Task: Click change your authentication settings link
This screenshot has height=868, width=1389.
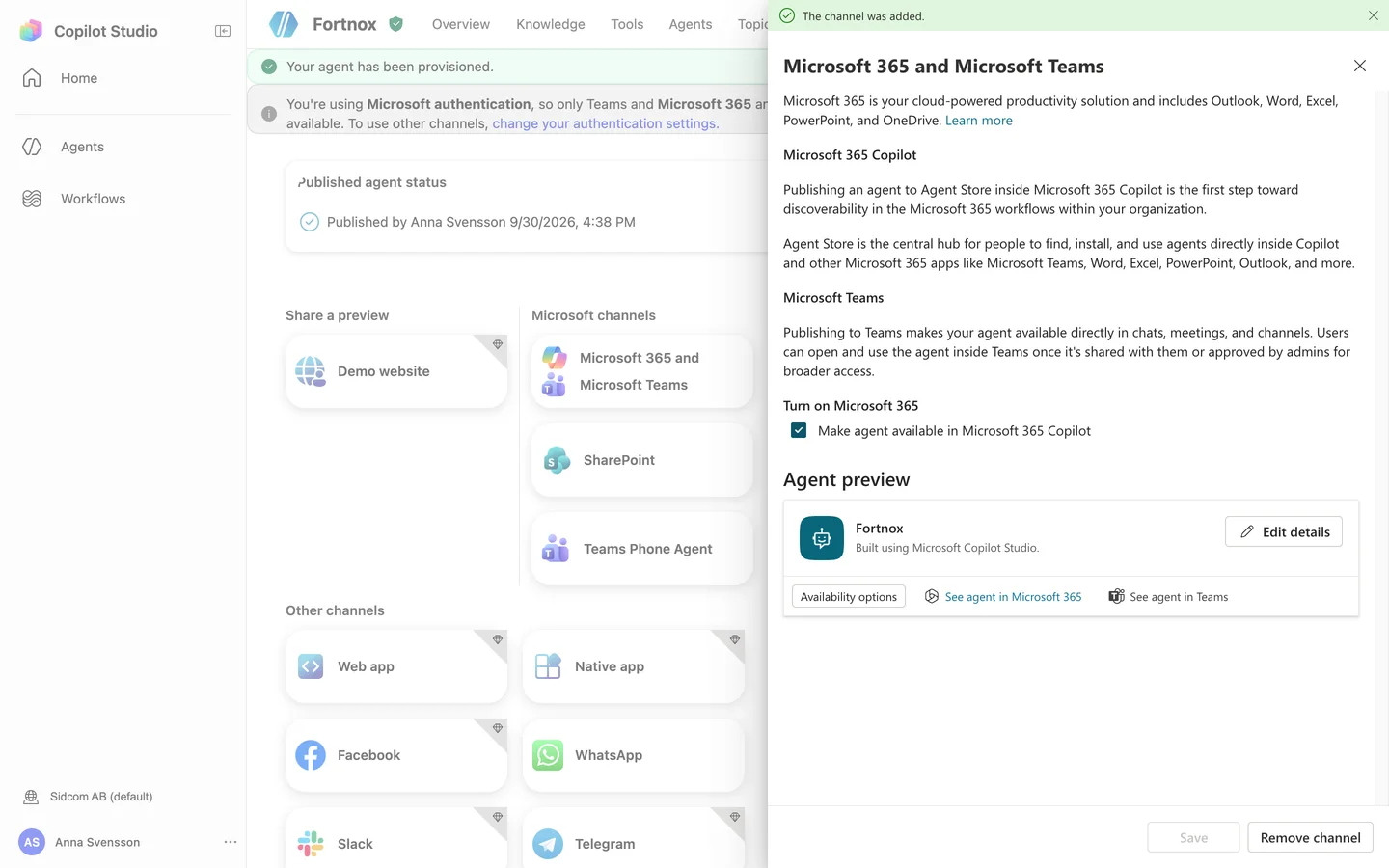Action: (x=606, y=123)
